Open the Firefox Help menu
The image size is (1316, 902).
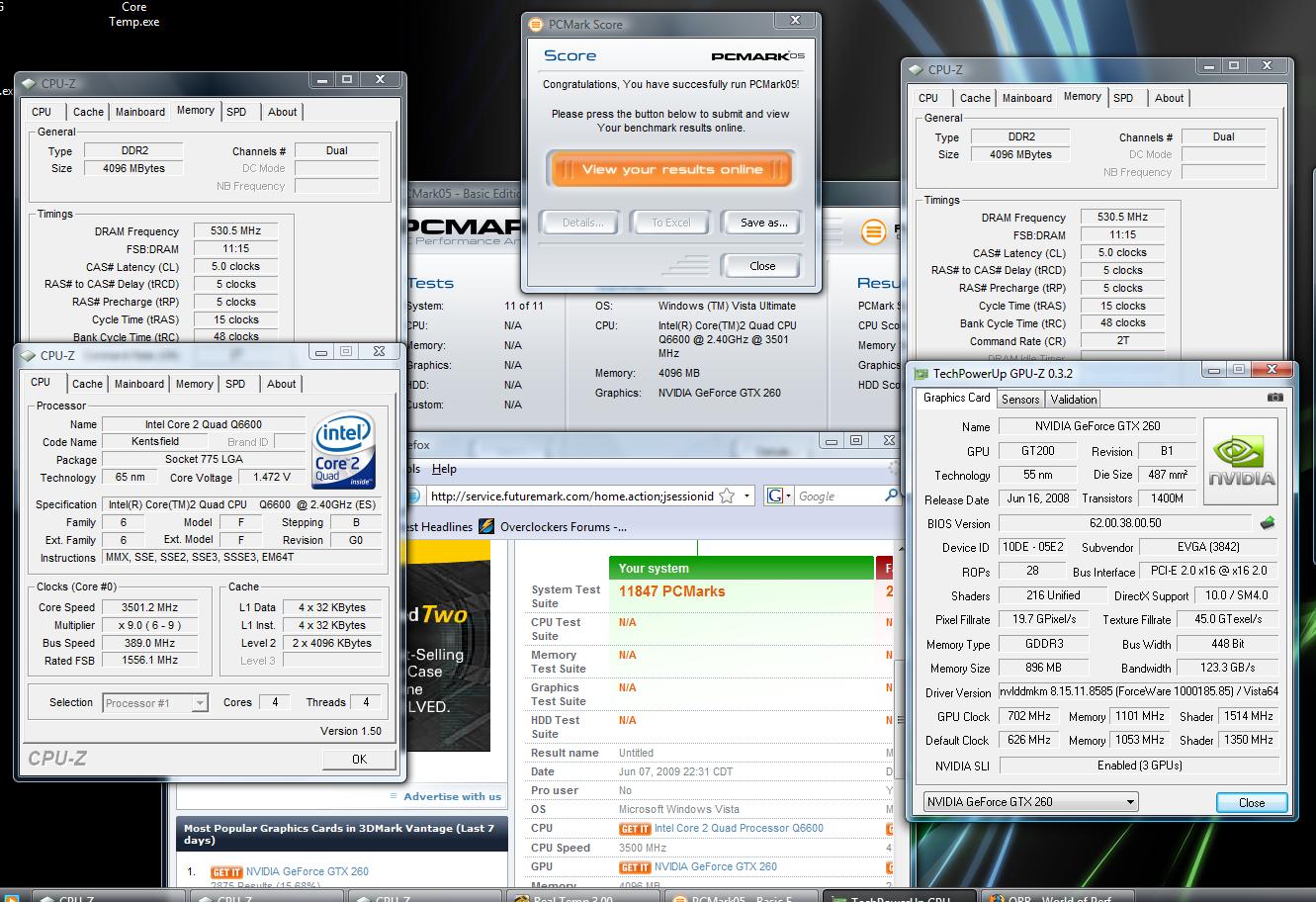click(444, 469)
